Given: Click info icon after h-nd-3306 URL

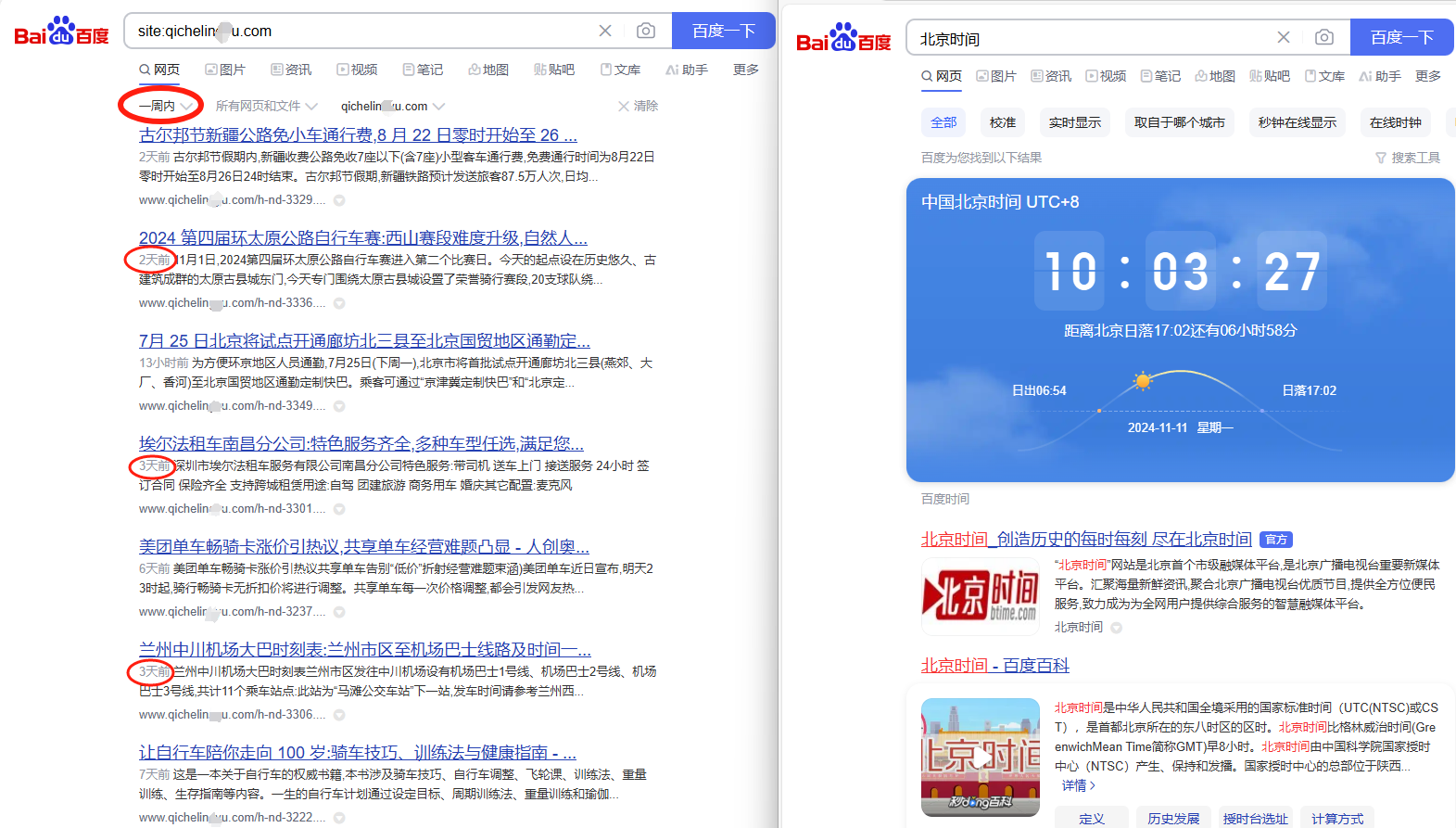Looking at the screenshot, I should (339, 715).
